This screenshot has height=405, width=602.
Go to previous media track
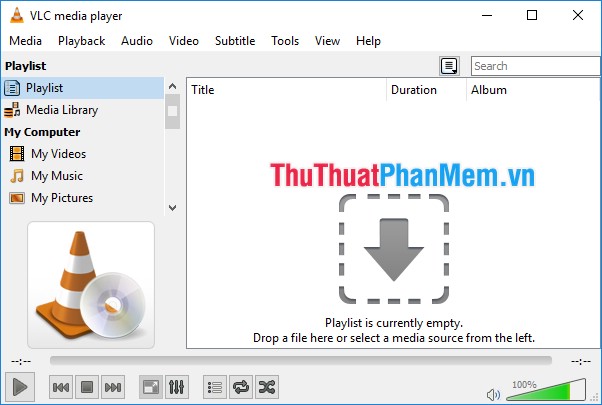[x=61, y=387]
